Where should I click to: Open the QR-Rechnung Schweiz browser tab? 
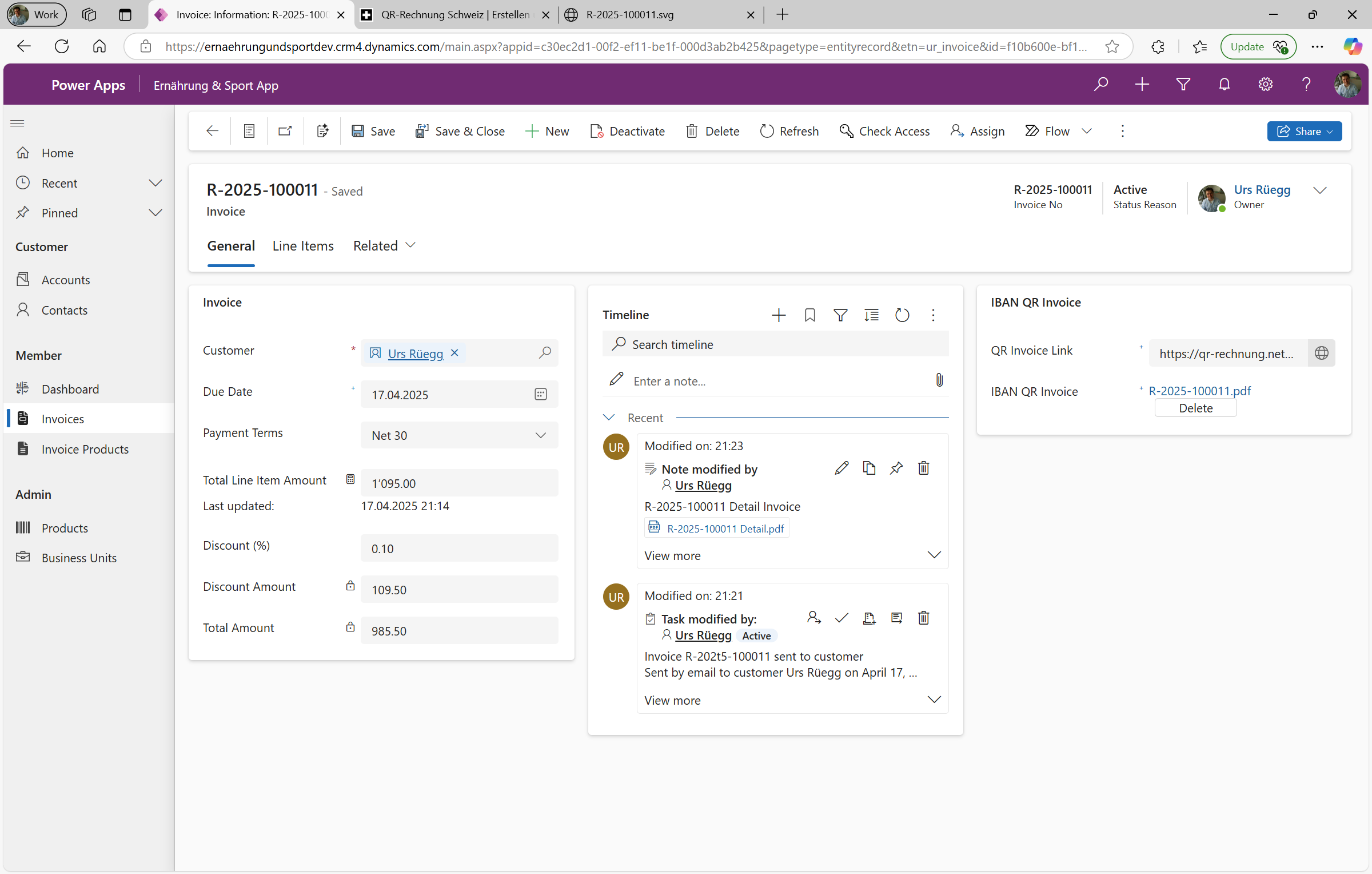click(x=455, y=15)
